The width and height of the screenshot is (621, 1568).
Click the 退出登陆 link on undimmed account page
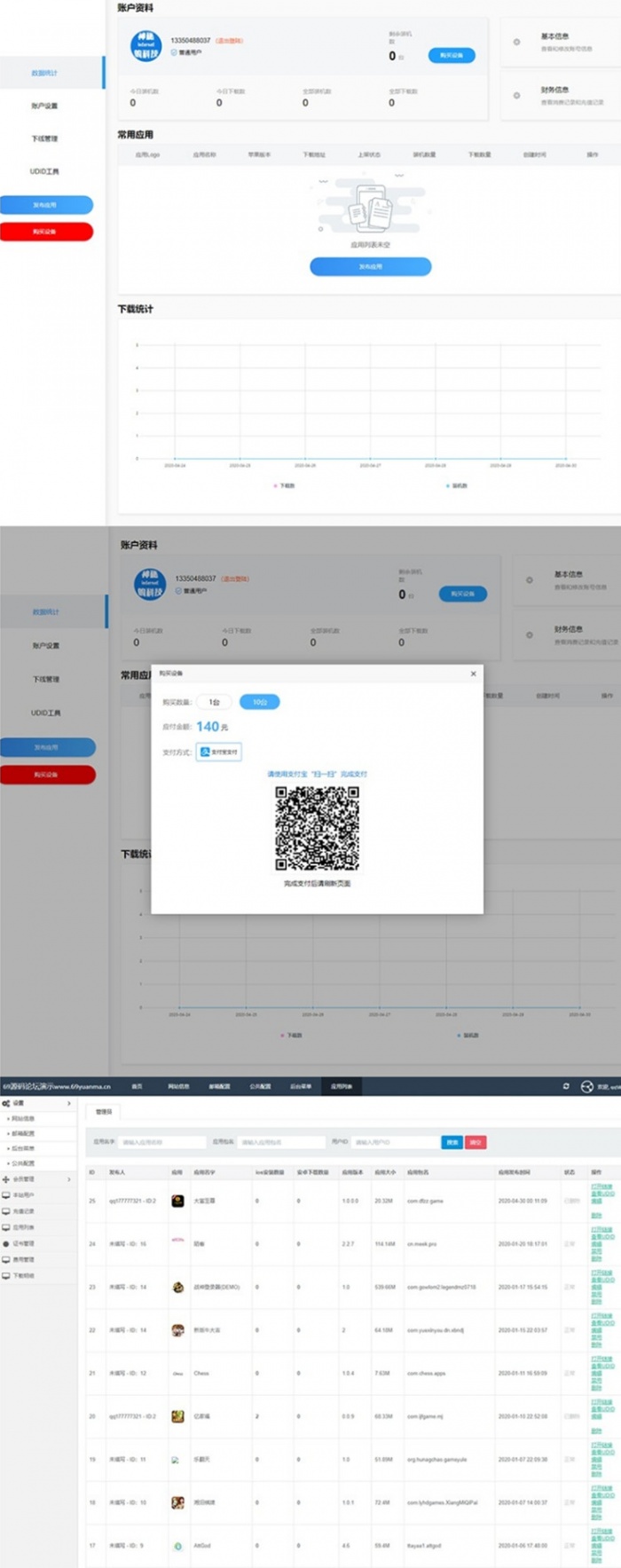pyautogui.click(x=229, y=41)
